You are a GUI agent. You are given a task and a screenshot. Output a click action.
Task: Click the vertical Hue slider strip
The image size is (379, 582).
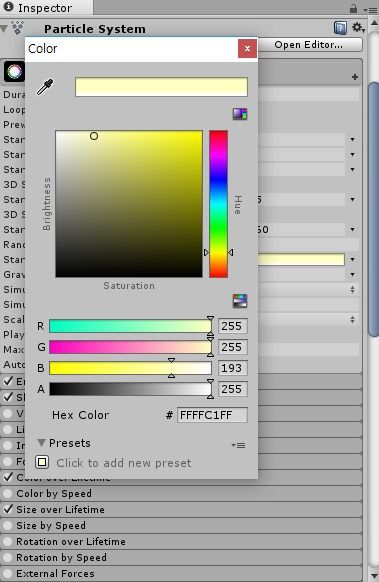coord(218,204)
